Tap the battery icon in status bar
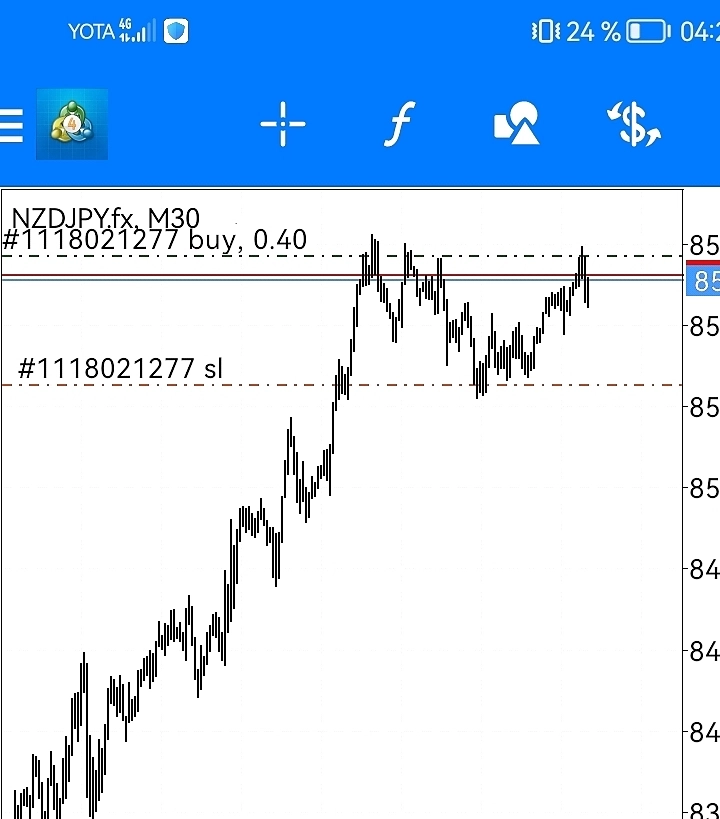 coord(648,31)
